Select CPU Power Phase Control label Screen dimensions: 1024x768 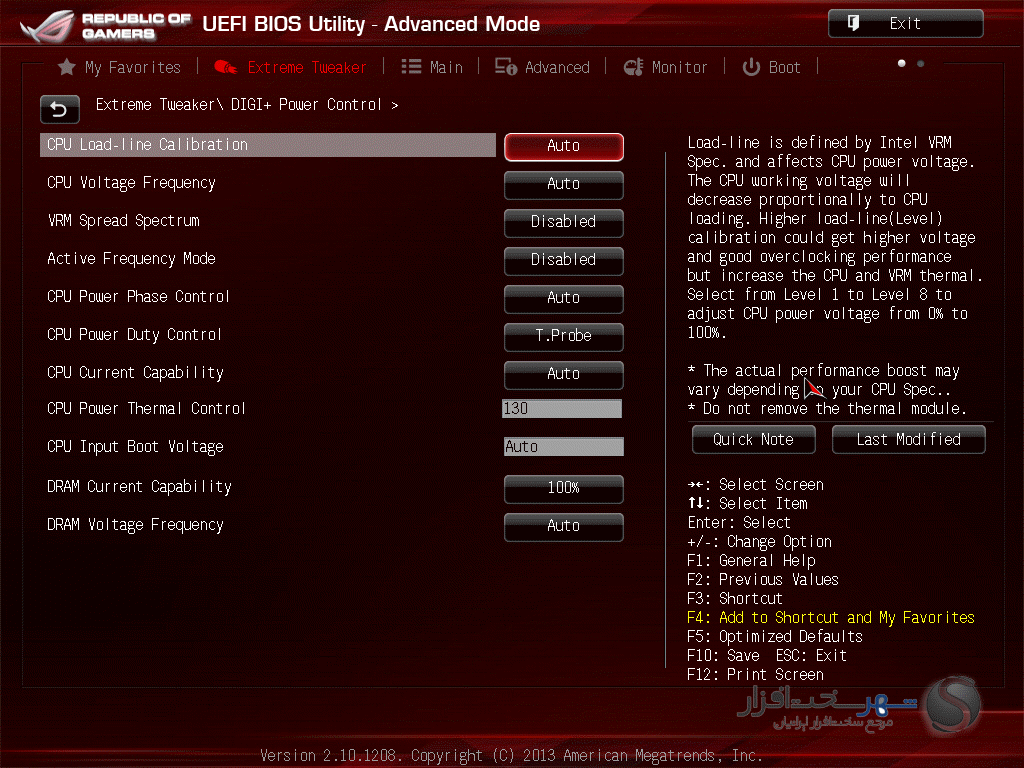pos(138,296)
